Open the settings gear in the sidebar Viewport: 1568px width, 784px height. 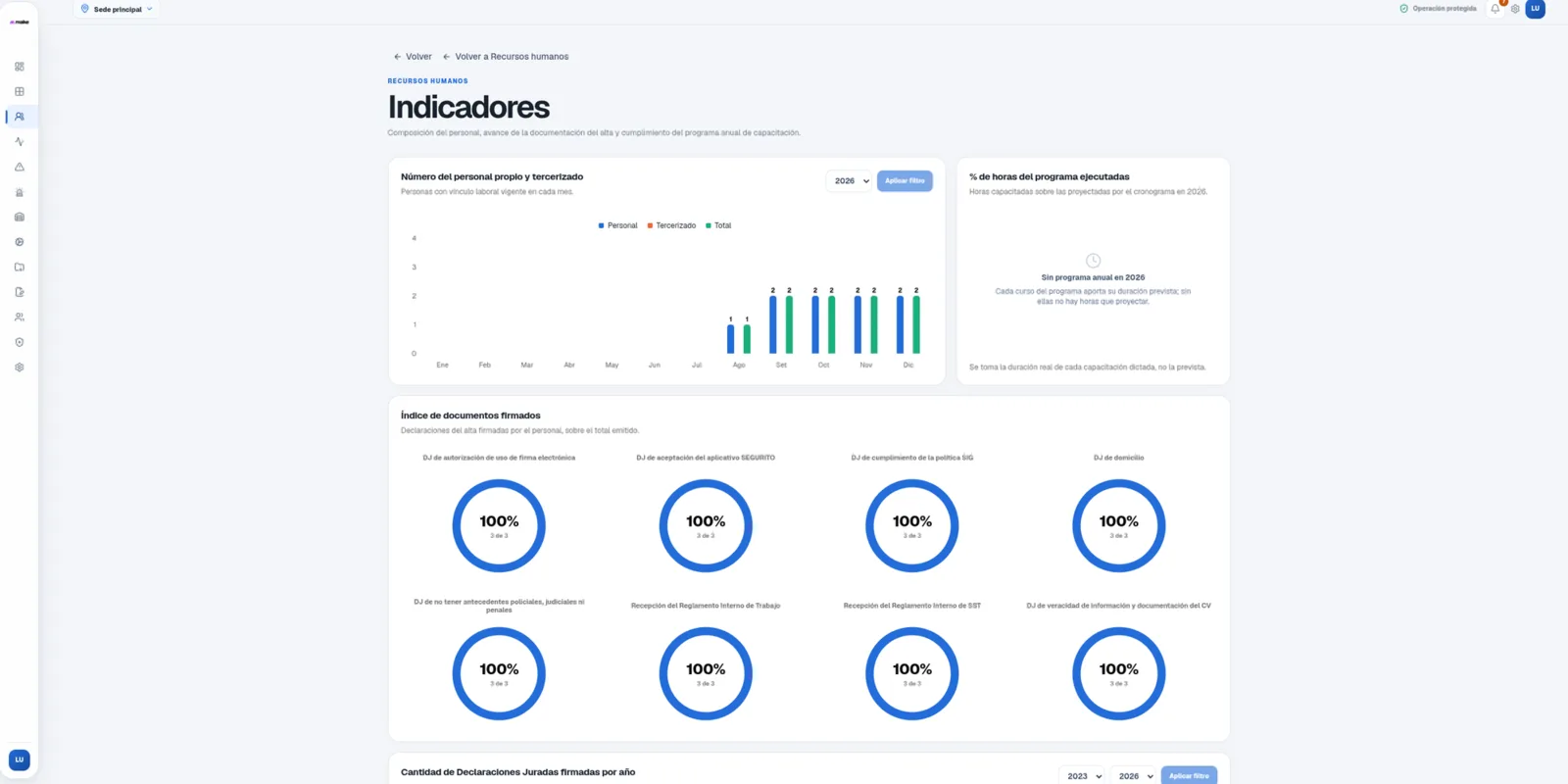tap(20, 367)
